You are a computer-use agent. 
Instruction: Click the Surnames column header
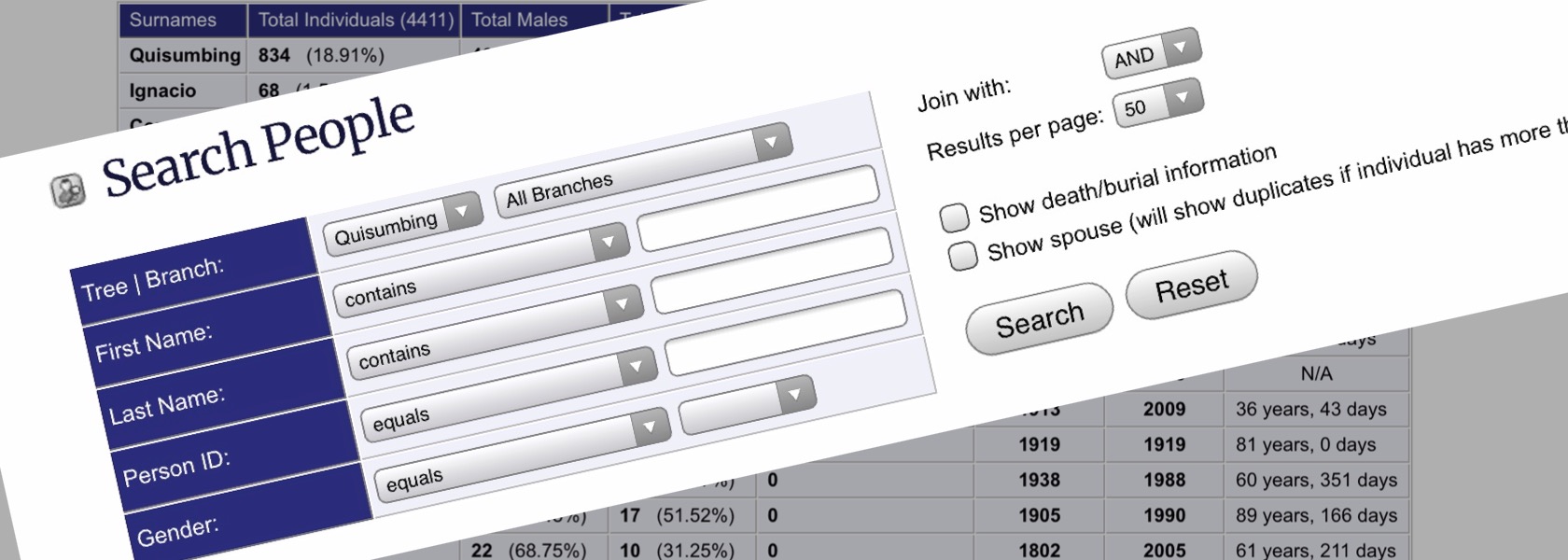pyautogui.click(x=173, y=20)
